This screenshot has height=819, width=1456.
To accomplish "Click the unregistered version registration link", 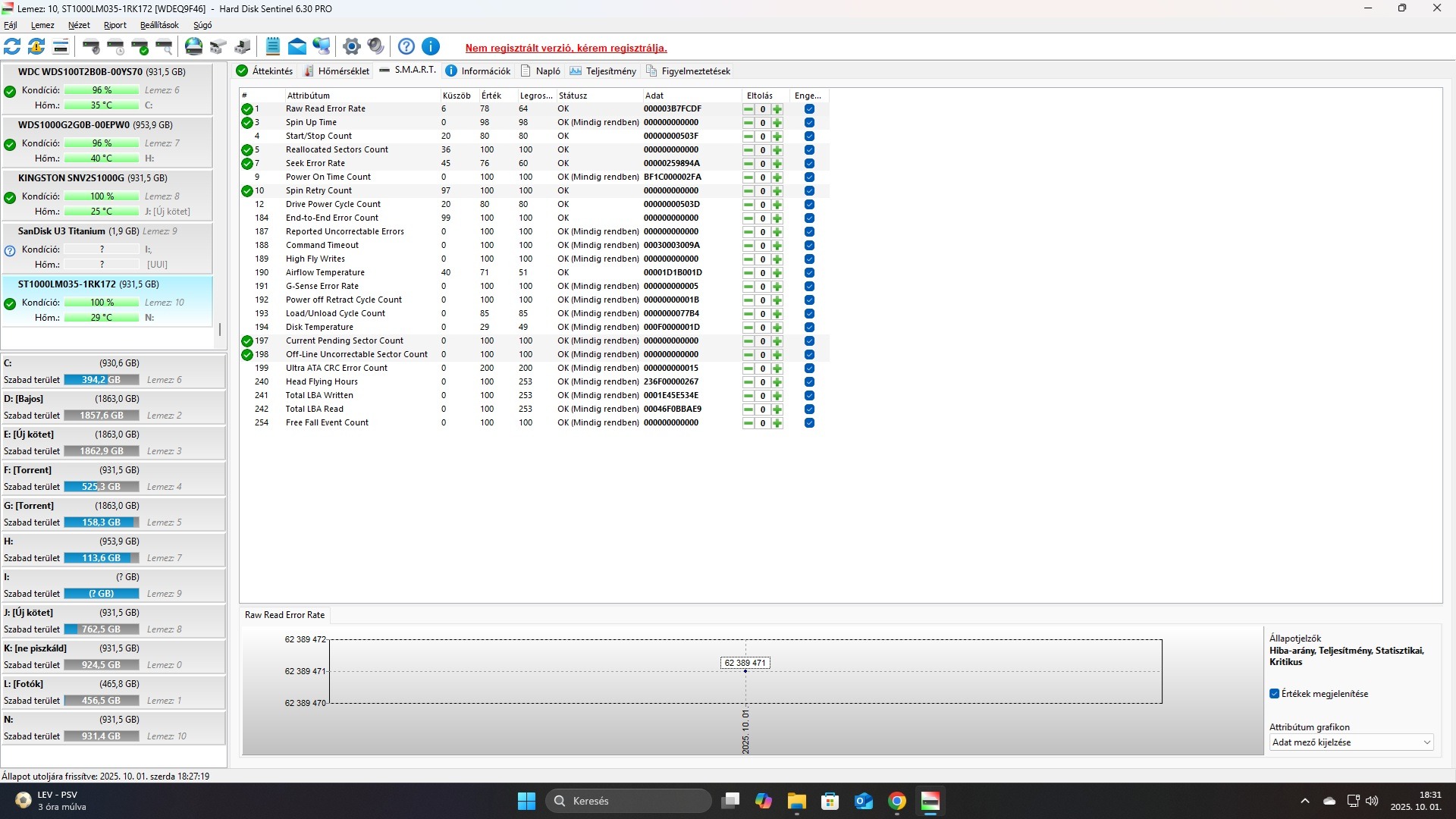I will [566, 48].
